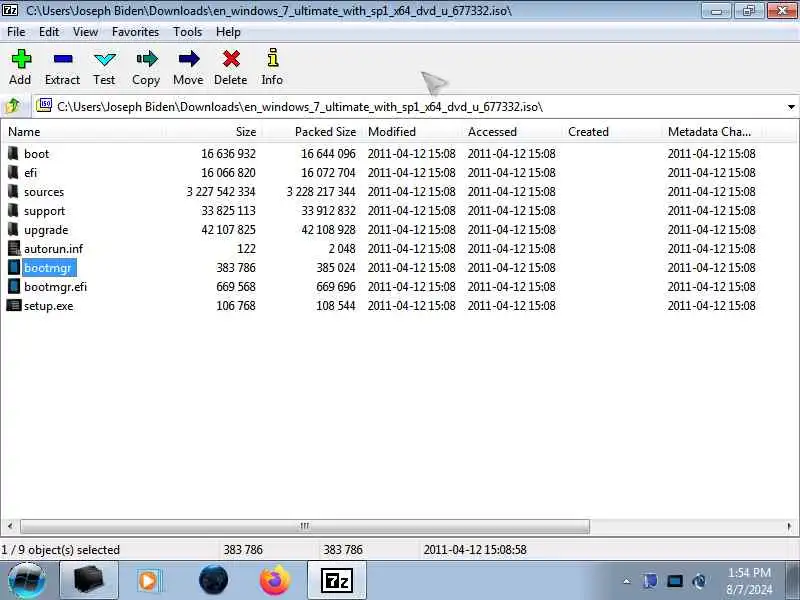
Task: Click the Add toolbar icon
Action: click(21, 59)
